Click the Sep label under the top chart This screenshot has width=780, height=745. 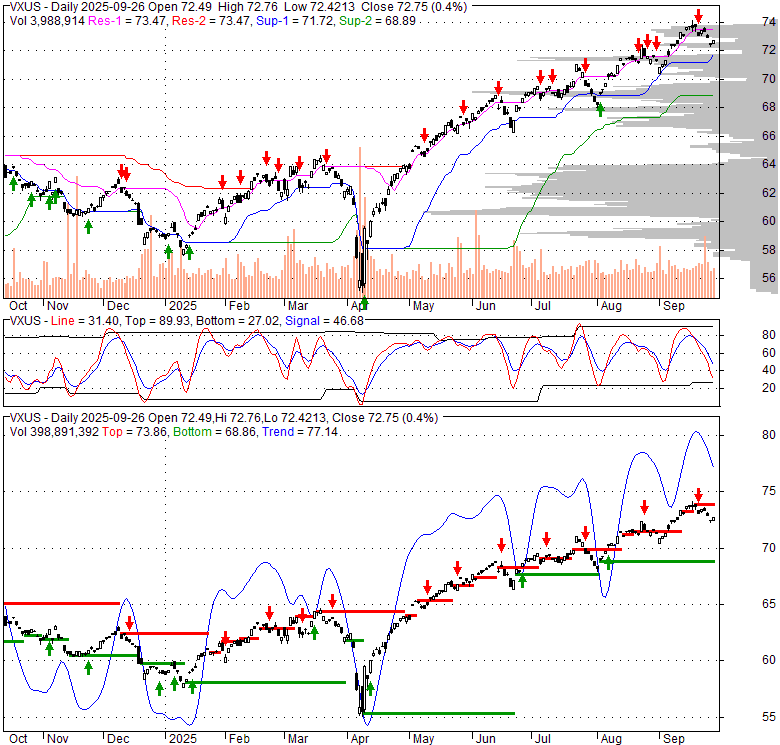click(x=674, y=305)
